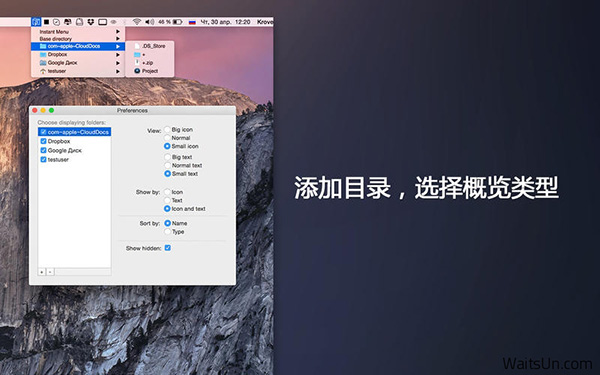Uncheck the Dropbox folder checkbox
The height and width of the screenshot is (375, 600).
pyautogui.click(x=43, y=141)
